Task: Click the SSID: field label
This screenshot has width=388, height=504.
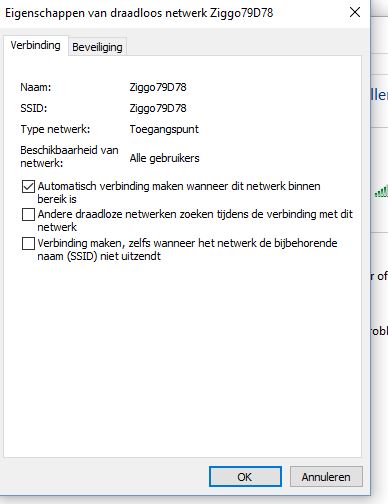Action: point(34,108)
